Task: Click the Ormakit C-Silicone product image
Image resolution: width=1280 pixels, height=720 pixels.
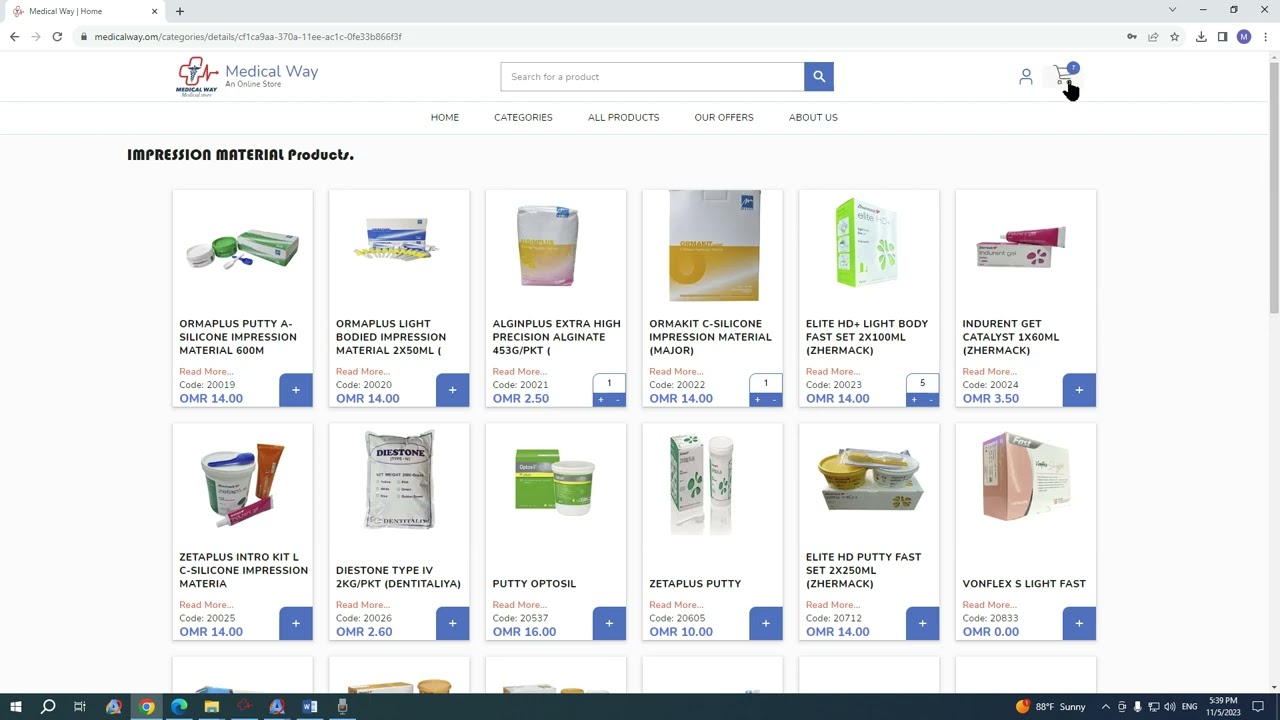Action: click(x=713, y=246)
